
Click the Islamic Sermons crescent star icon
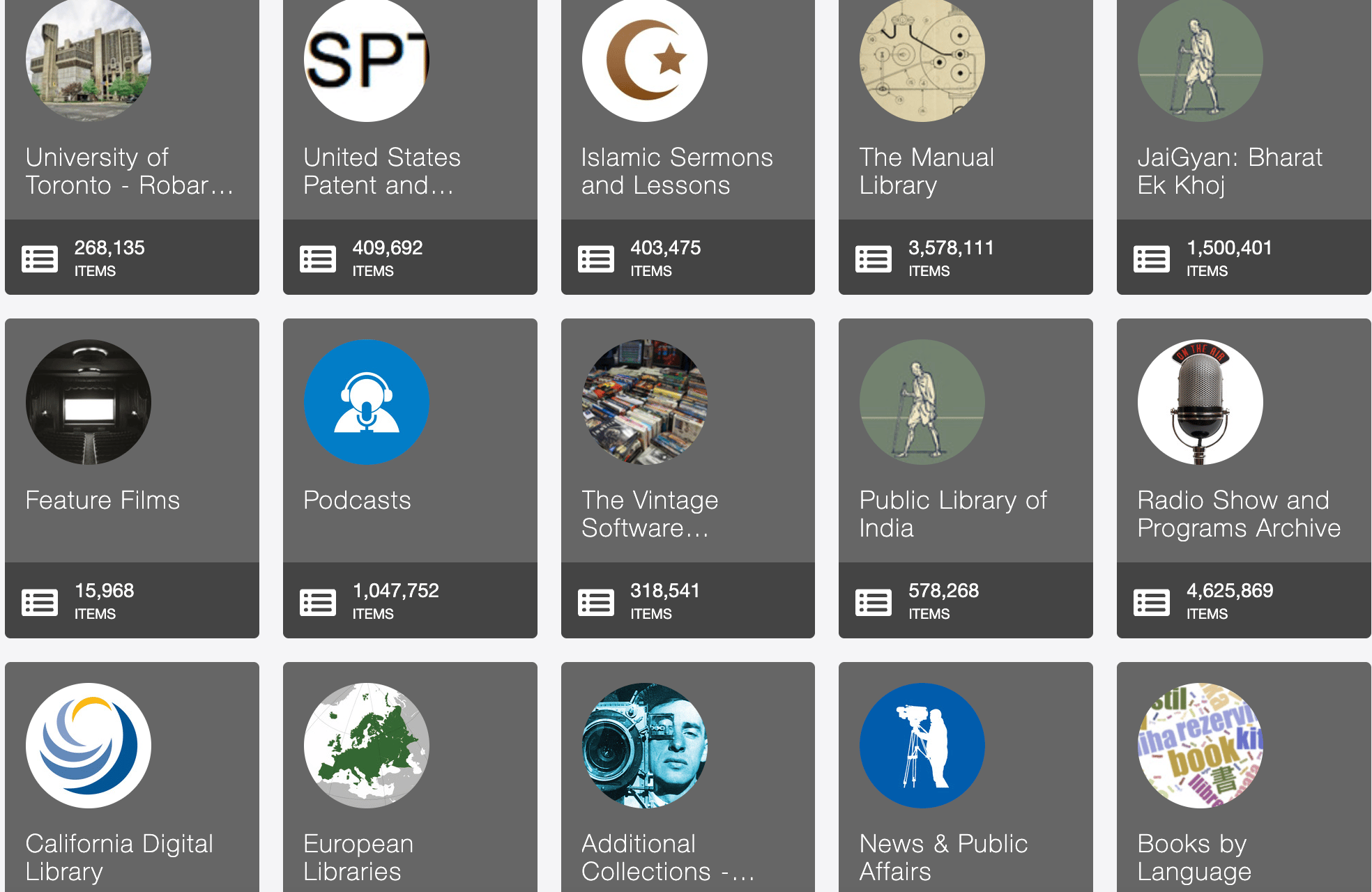pos(644,61)
